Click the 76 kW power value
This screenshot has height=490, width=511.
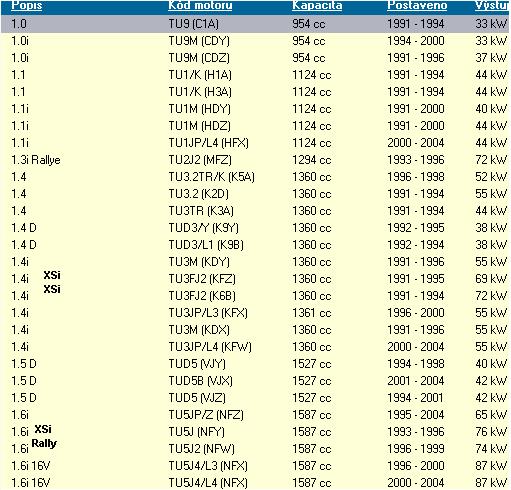(x=491, y=432)
